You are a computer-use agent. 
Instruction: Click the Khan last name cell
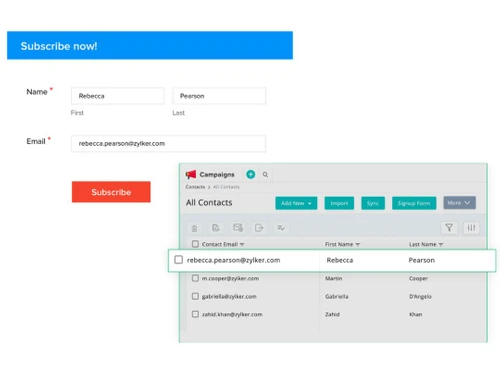coord(416,314)
